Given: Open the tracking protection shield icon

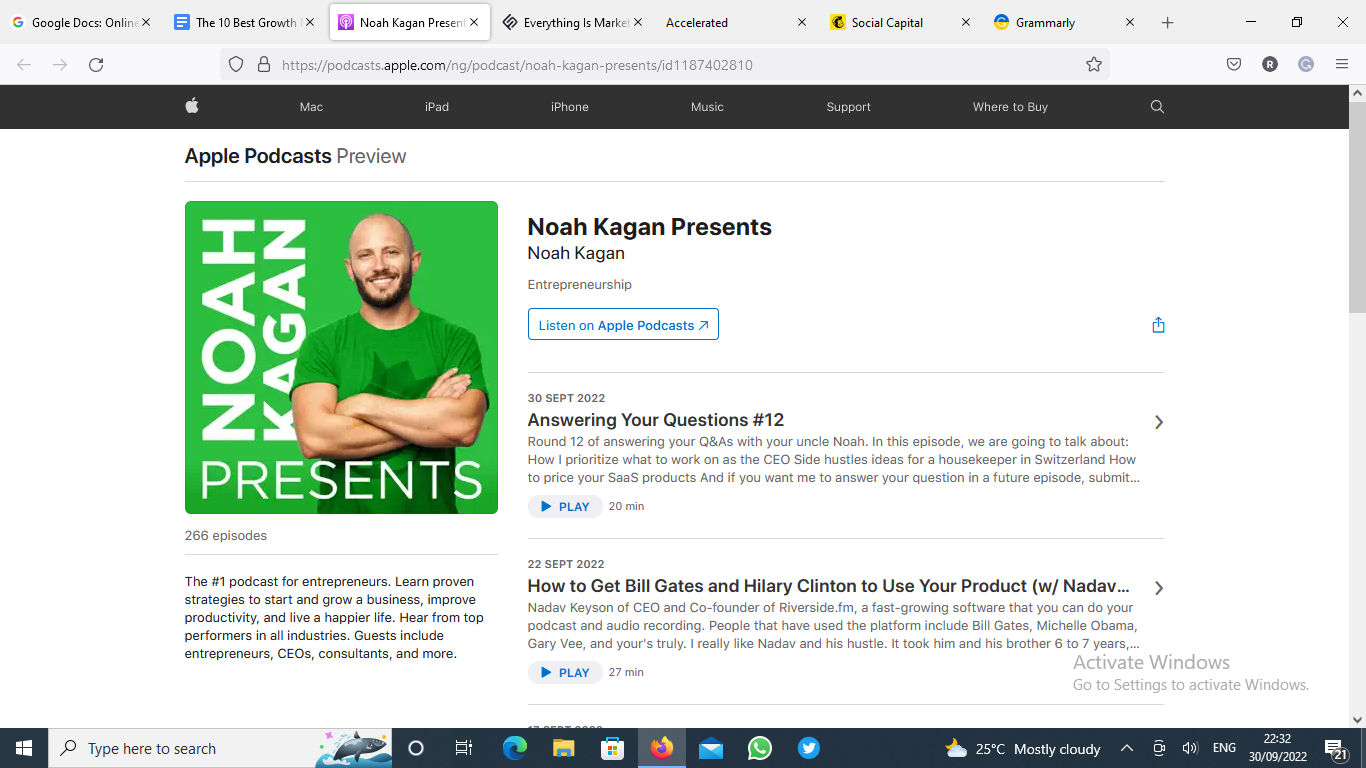Looking at the screenshot, I should 236,64.
